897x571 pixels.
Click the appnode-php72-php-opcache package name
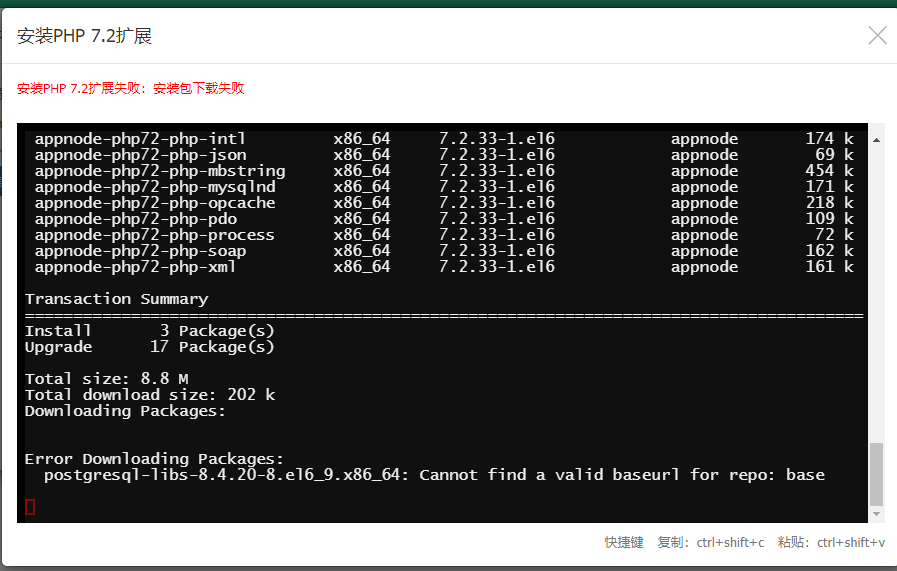[x=155, y=203]
